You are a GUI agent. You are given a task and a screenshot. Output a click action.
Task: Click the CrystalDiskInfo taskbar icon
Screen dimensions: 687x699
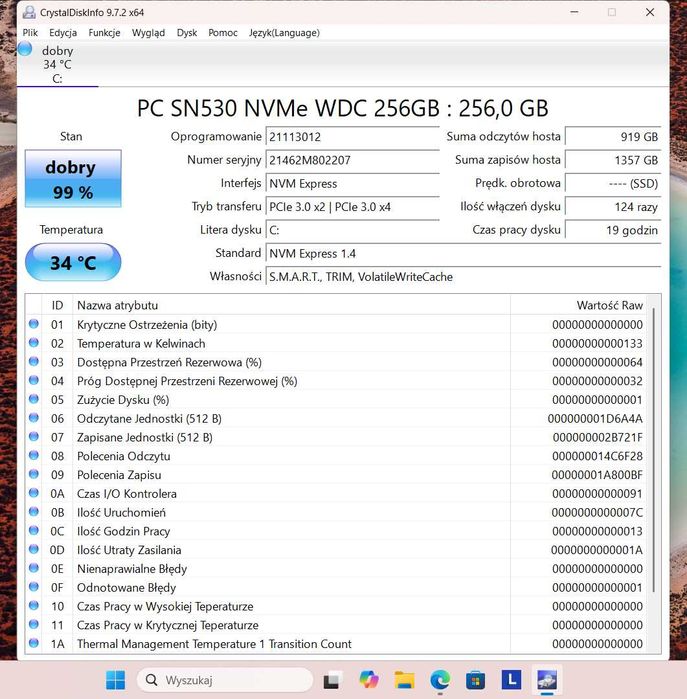pyautogui.click(x=547, y=680)
